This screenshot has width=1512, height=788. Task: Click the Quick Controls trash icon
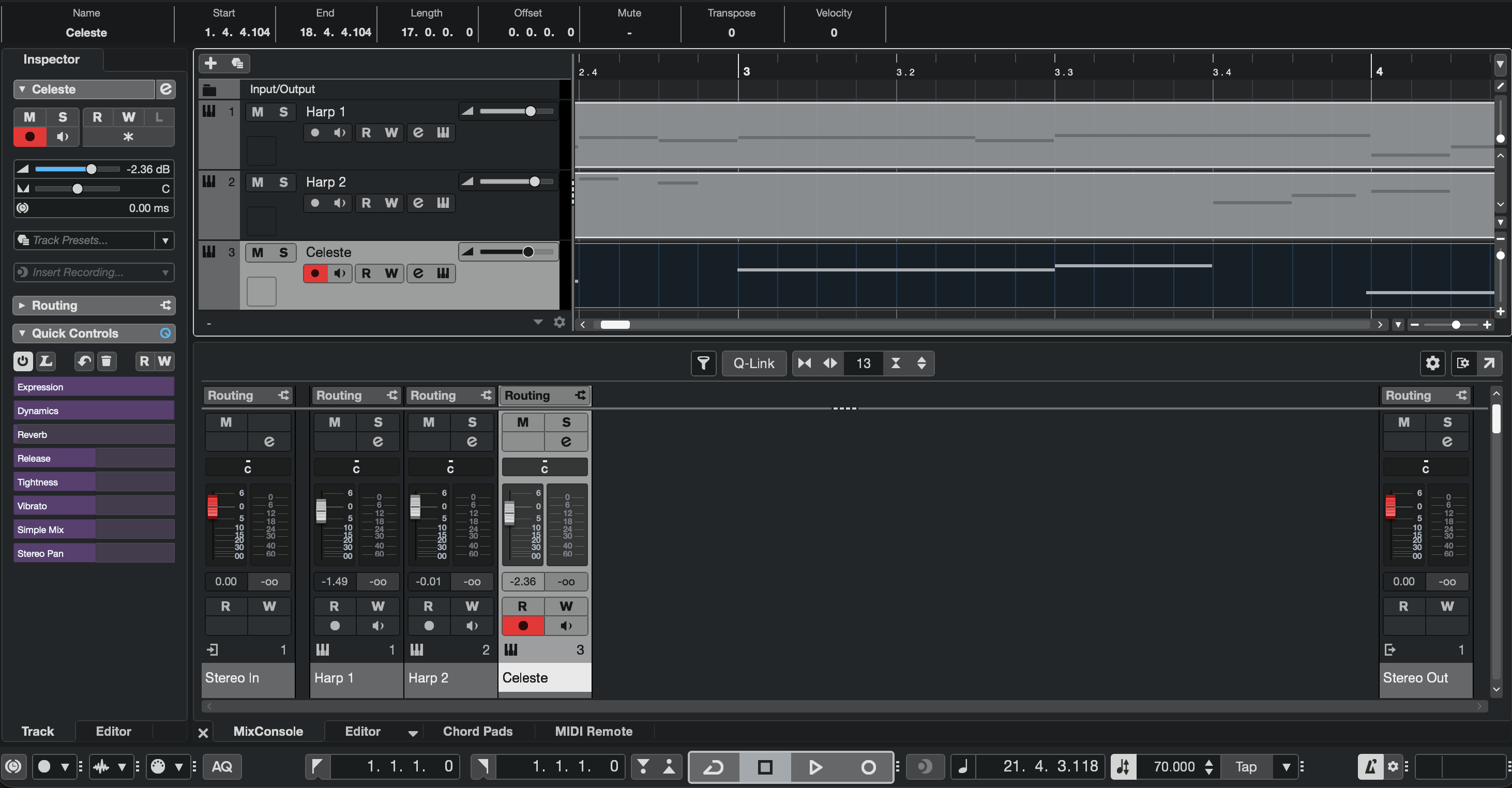[106, 361]
